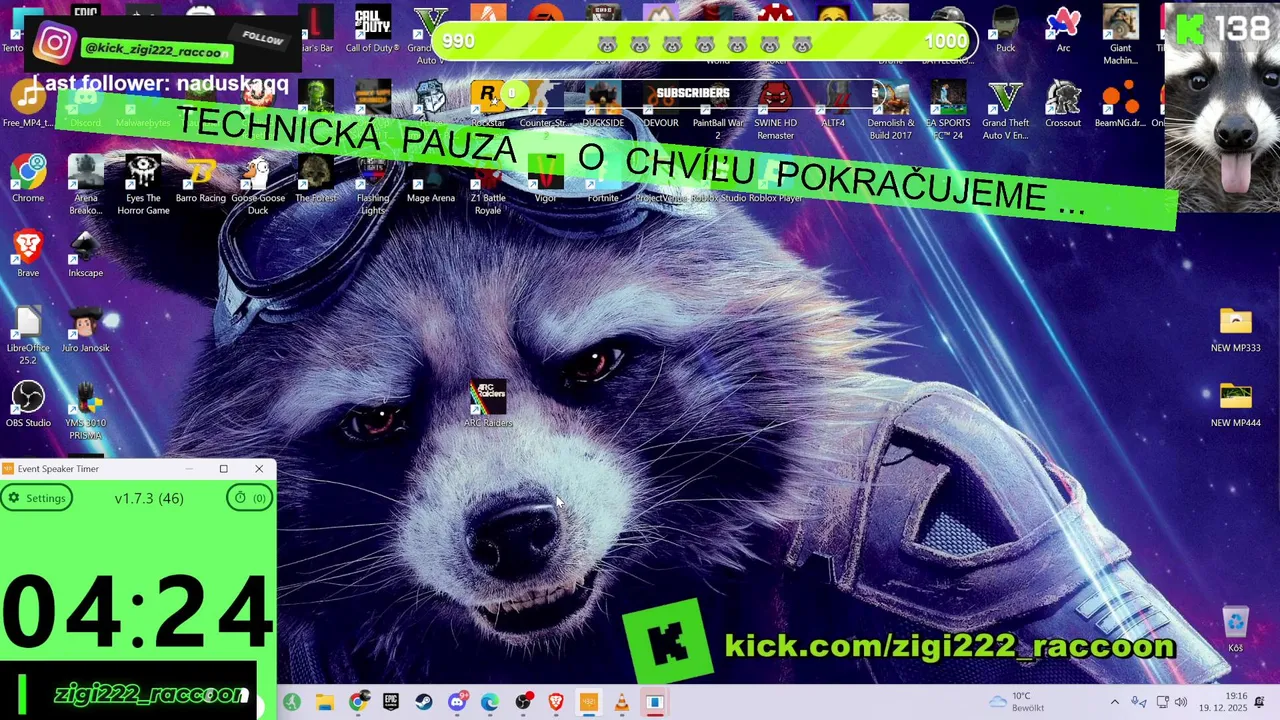
Task: Open the EA SPORTS FC 24 shortcut
Action: click(x=948, y=109)
